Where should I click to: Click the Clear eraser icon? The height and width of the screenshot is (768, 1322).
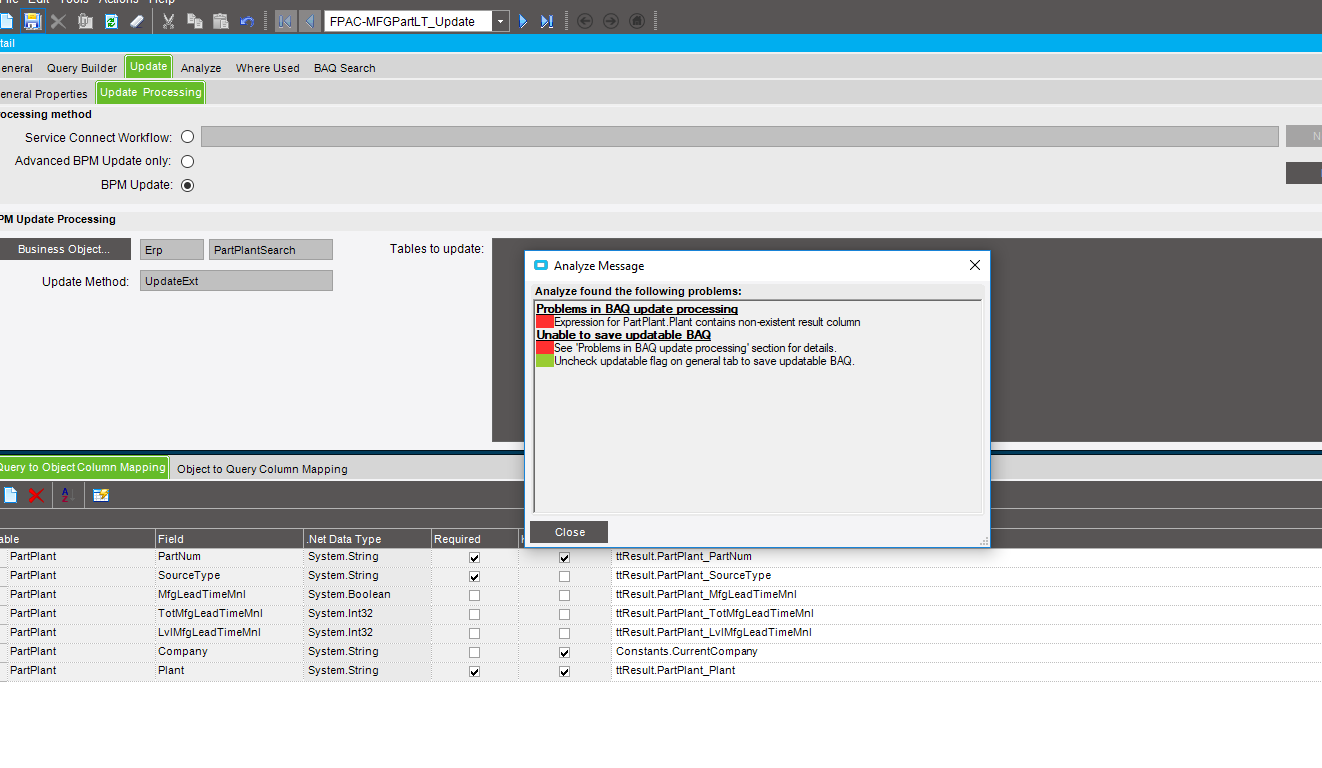click(137, 21)
